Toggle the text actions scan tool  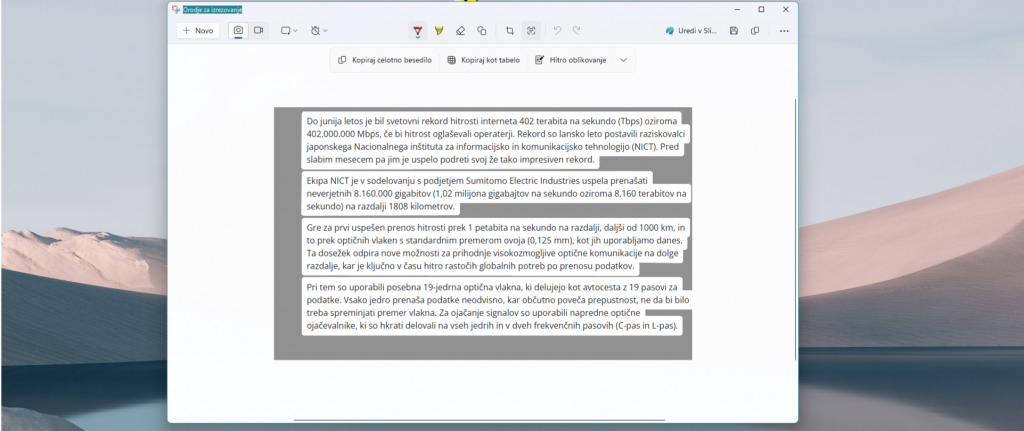pyautogui.click(x=531, y=31)
